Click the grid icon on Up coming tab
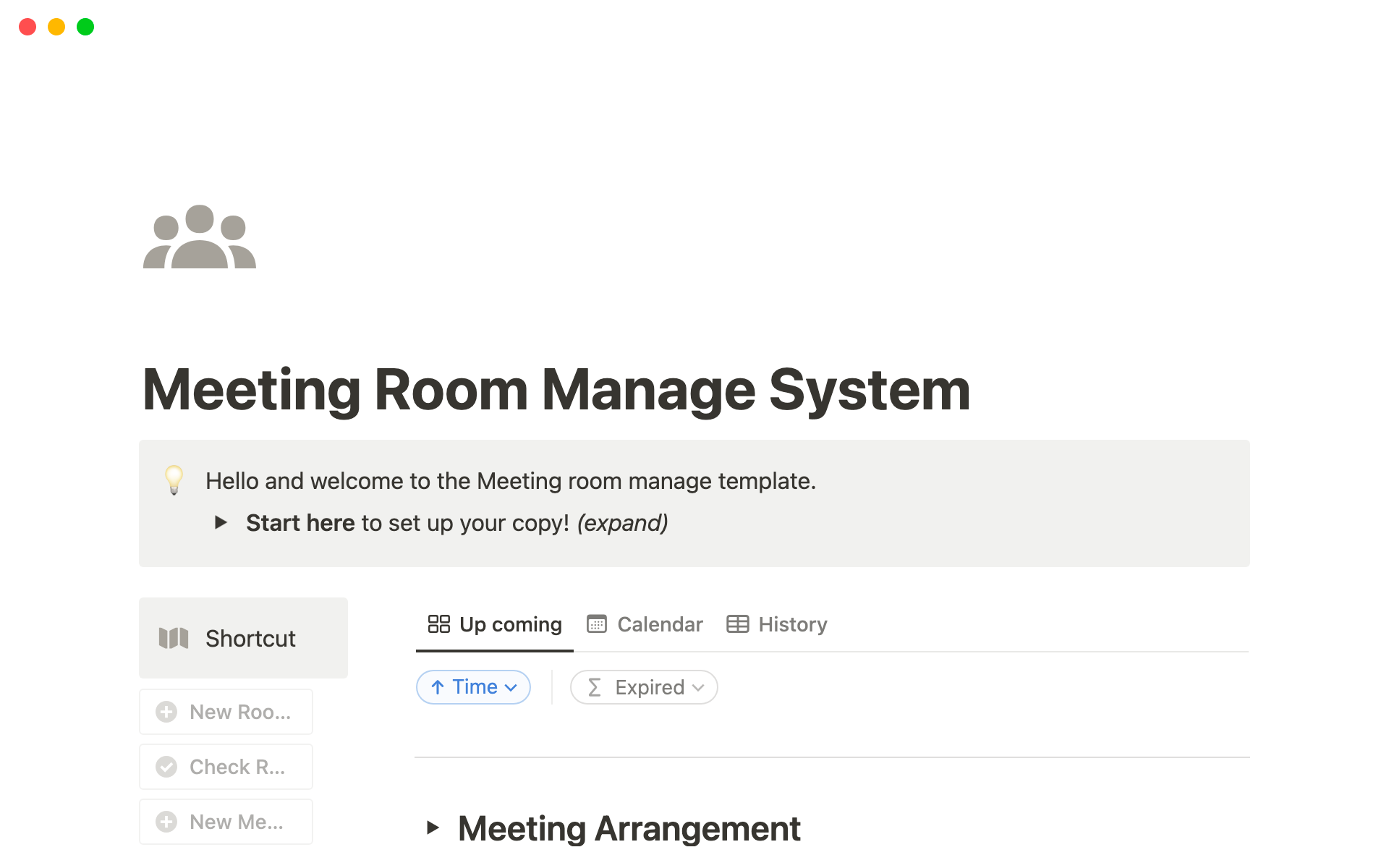Viewport: 1389px width, 868px height. [439, 624]
